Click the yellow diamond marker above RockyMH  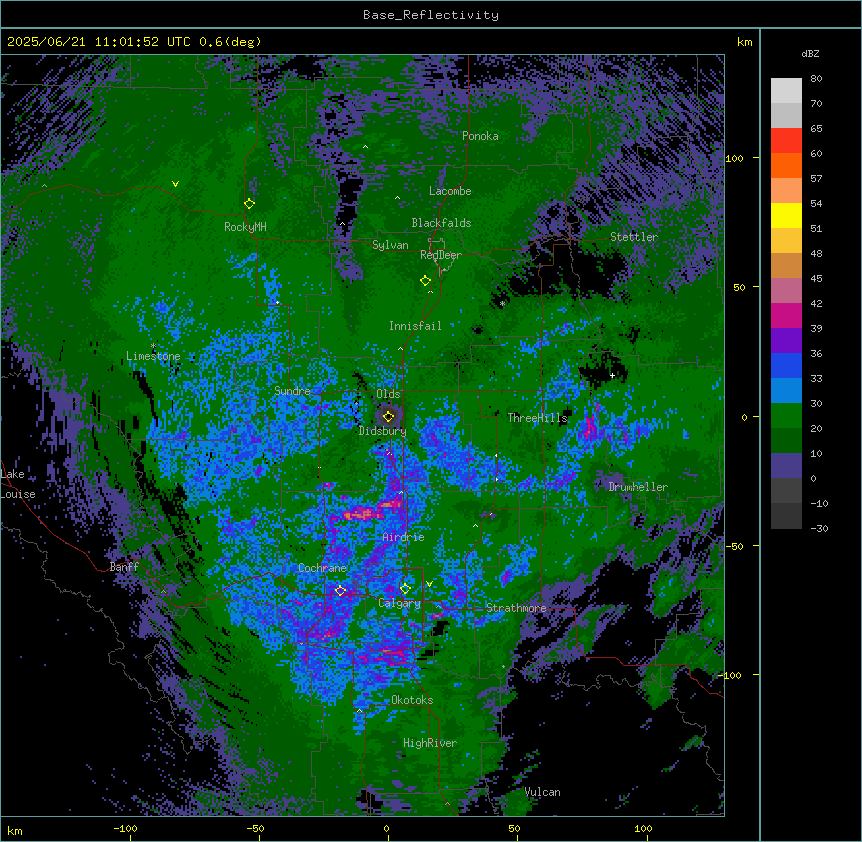[249, 204]
